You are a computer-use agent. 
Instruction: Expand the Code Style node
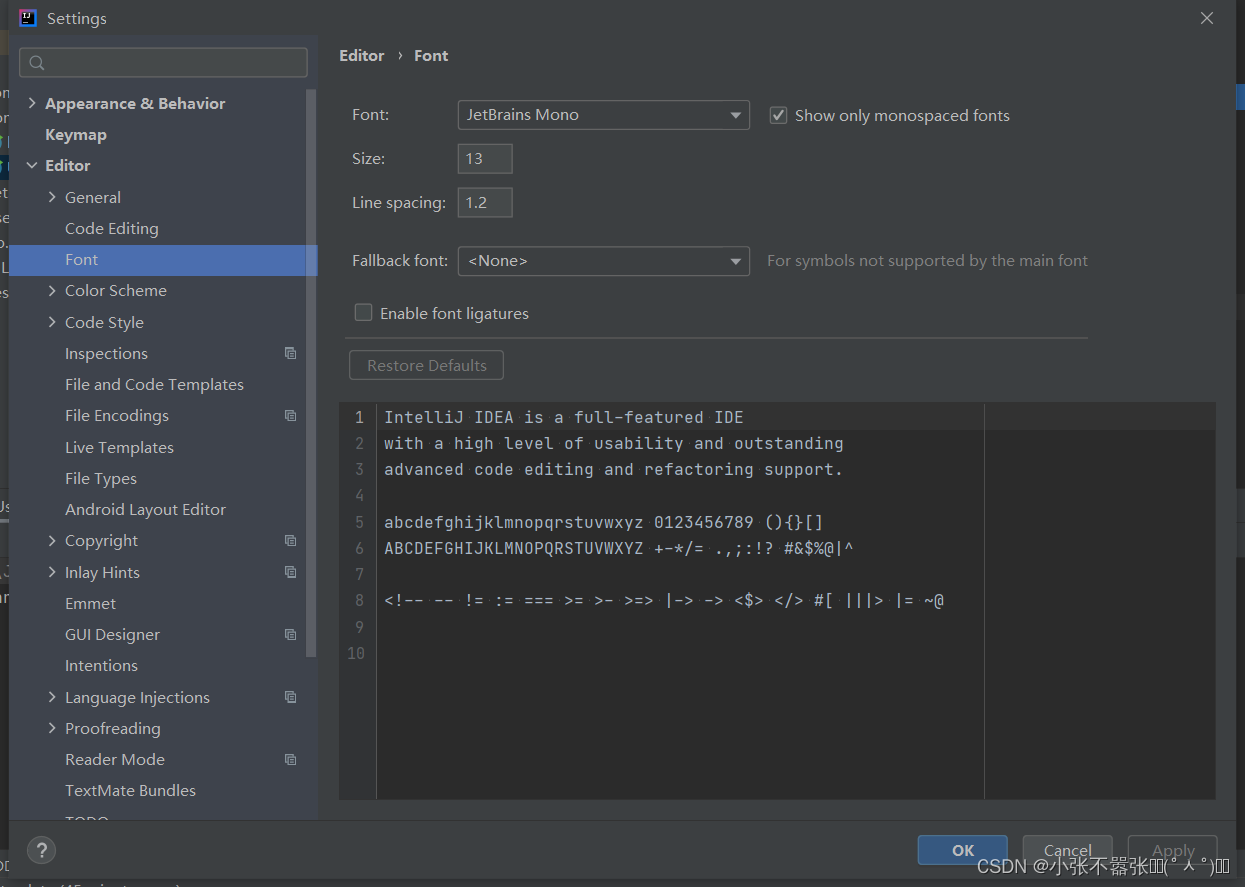point(52,322)
